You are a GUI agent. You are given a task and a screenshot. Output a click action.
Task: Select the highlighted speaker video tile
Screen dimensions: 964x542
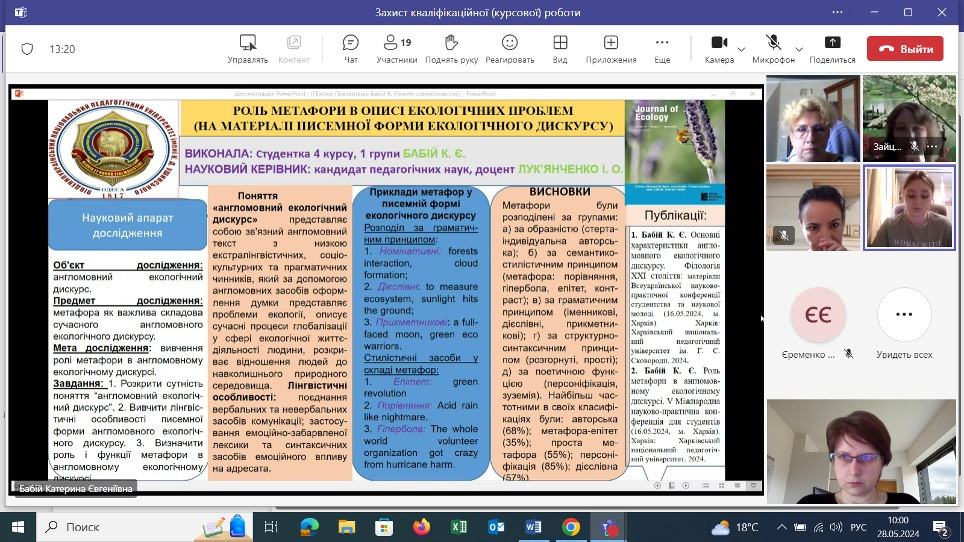pos(909,208)
